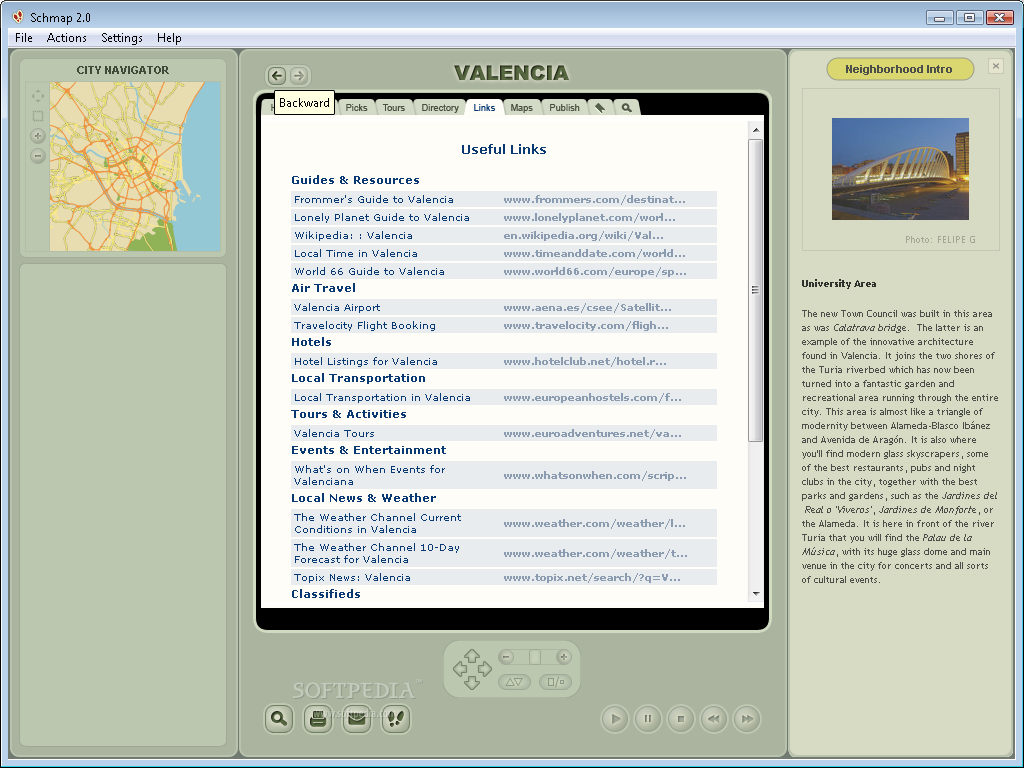Open Local Transportation in Valencia link
This screenshot has height=768, width=1024.
coord(382,397)
